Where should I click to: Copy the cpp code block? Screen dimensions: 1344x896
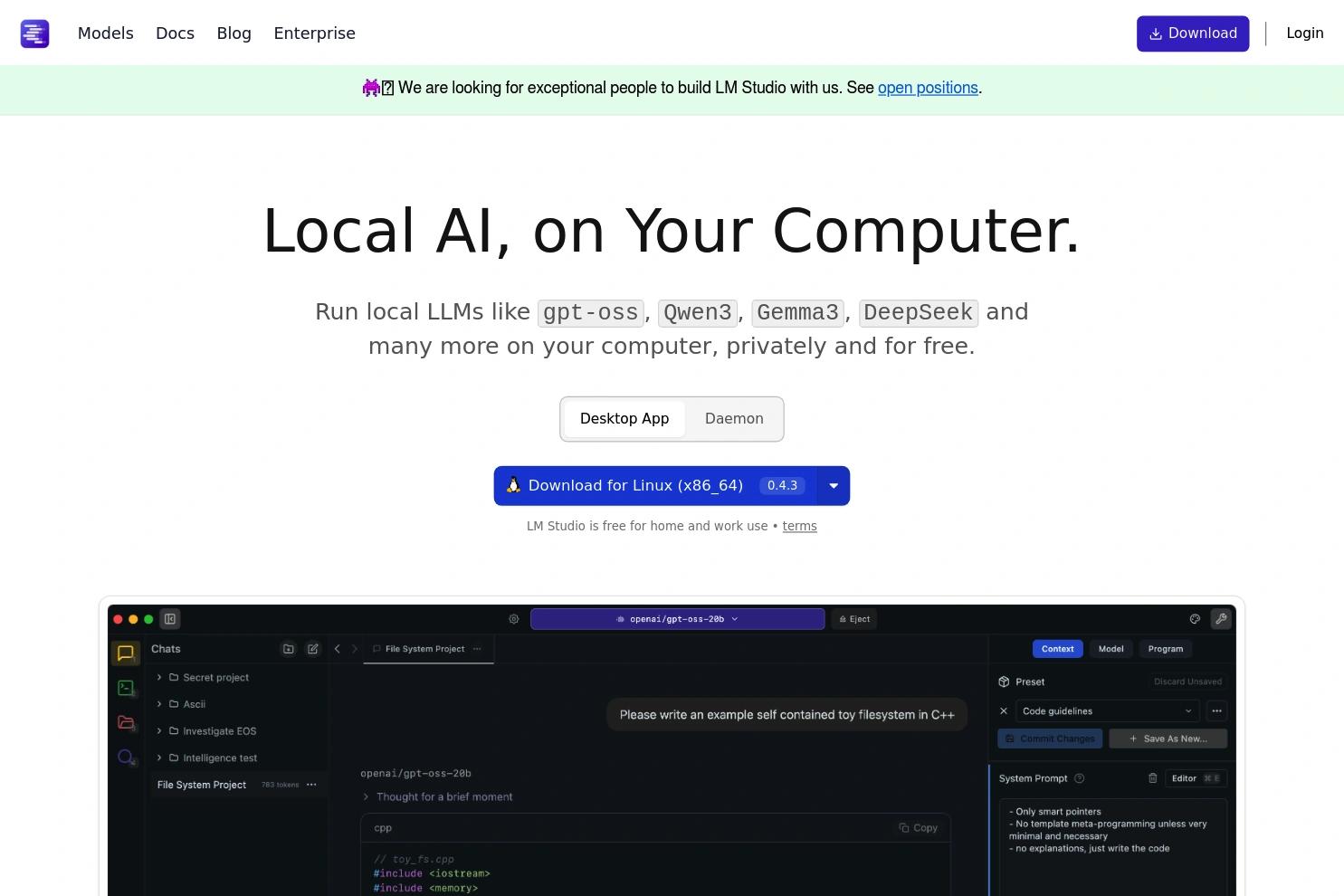pyautogui.click(x=918, y=828)
